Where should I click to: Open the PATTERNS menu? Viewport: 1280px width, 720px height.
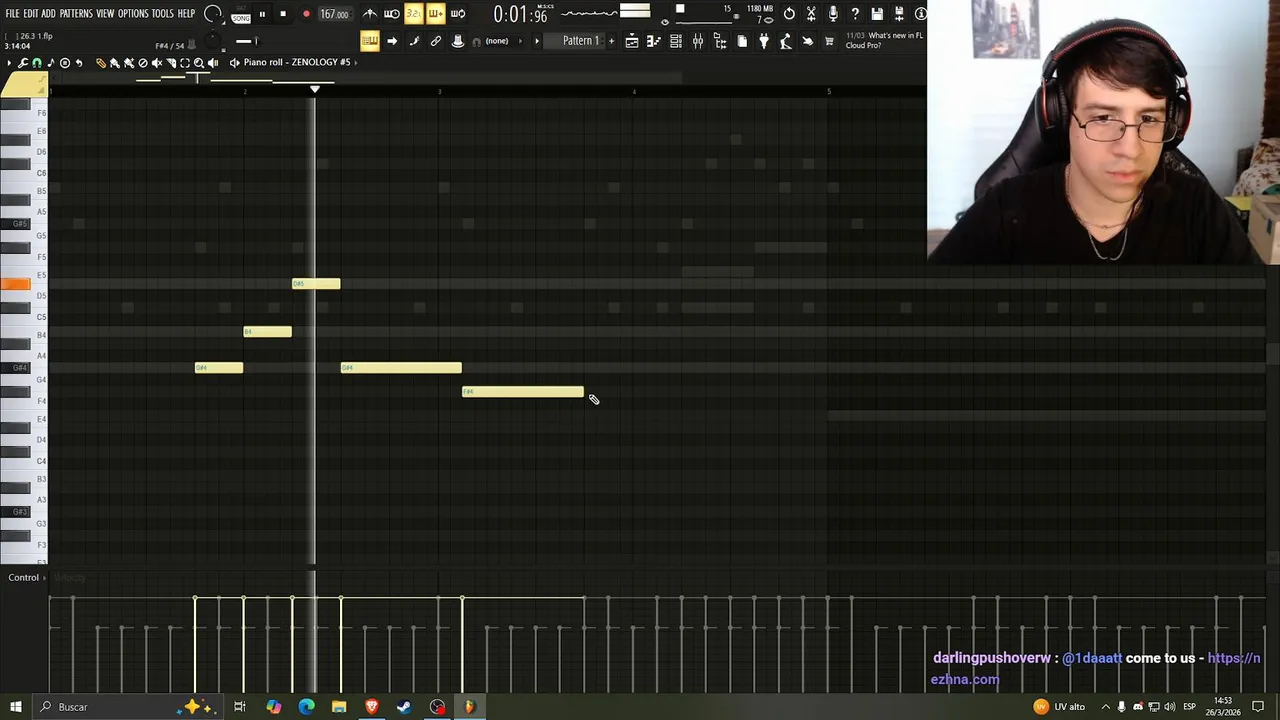pos(76,14)
